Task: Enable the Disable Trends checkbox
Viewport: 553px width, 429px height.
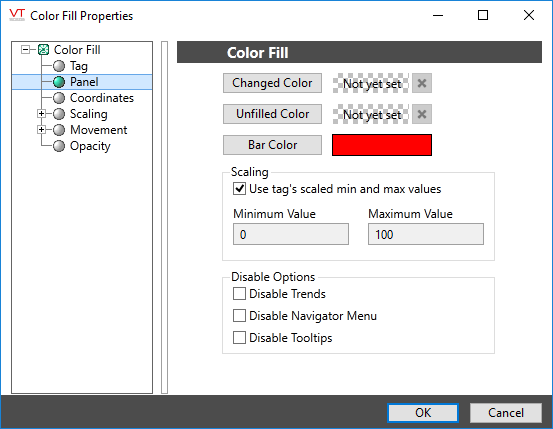Action: (239, 294)
